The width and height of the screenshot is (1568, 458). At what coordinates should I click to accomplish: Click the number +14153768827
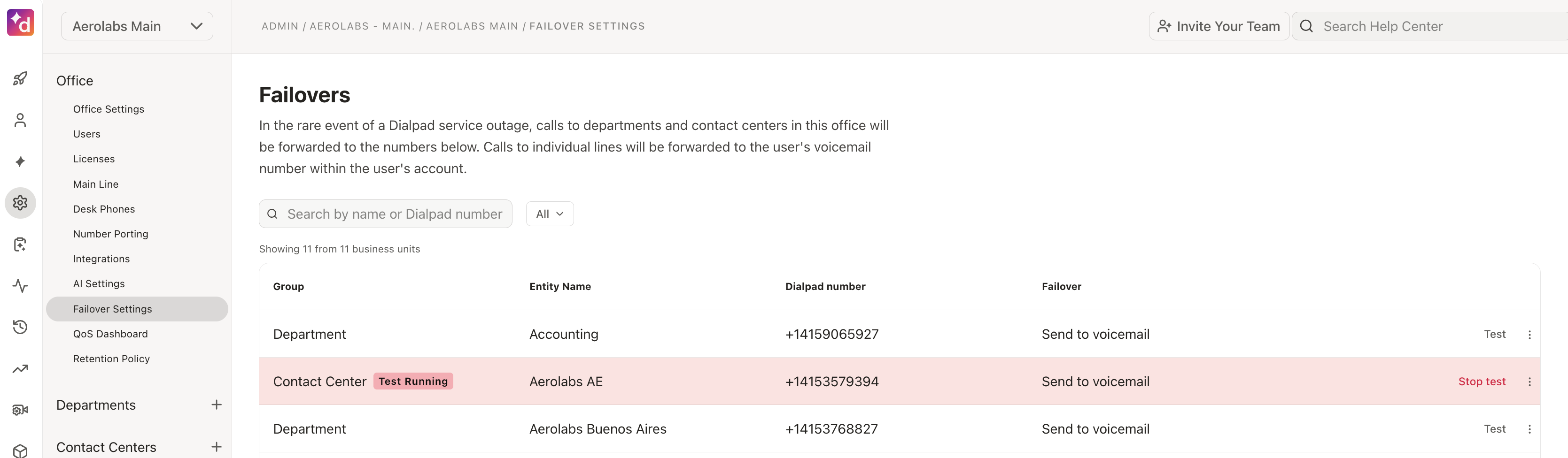tap(831, 429)
